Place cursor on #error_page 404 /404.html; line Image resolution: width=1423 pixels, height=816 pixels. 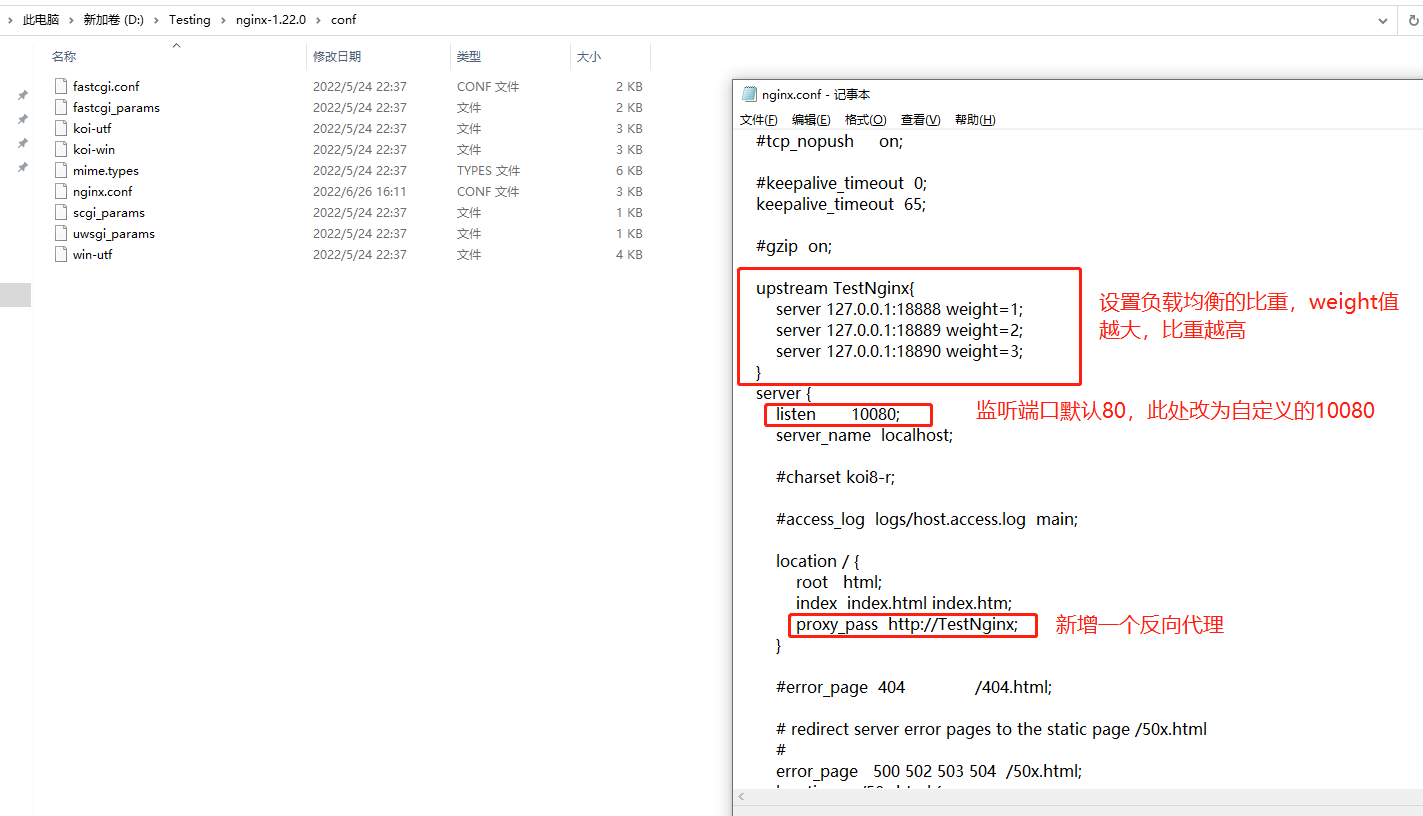[914, 687]
